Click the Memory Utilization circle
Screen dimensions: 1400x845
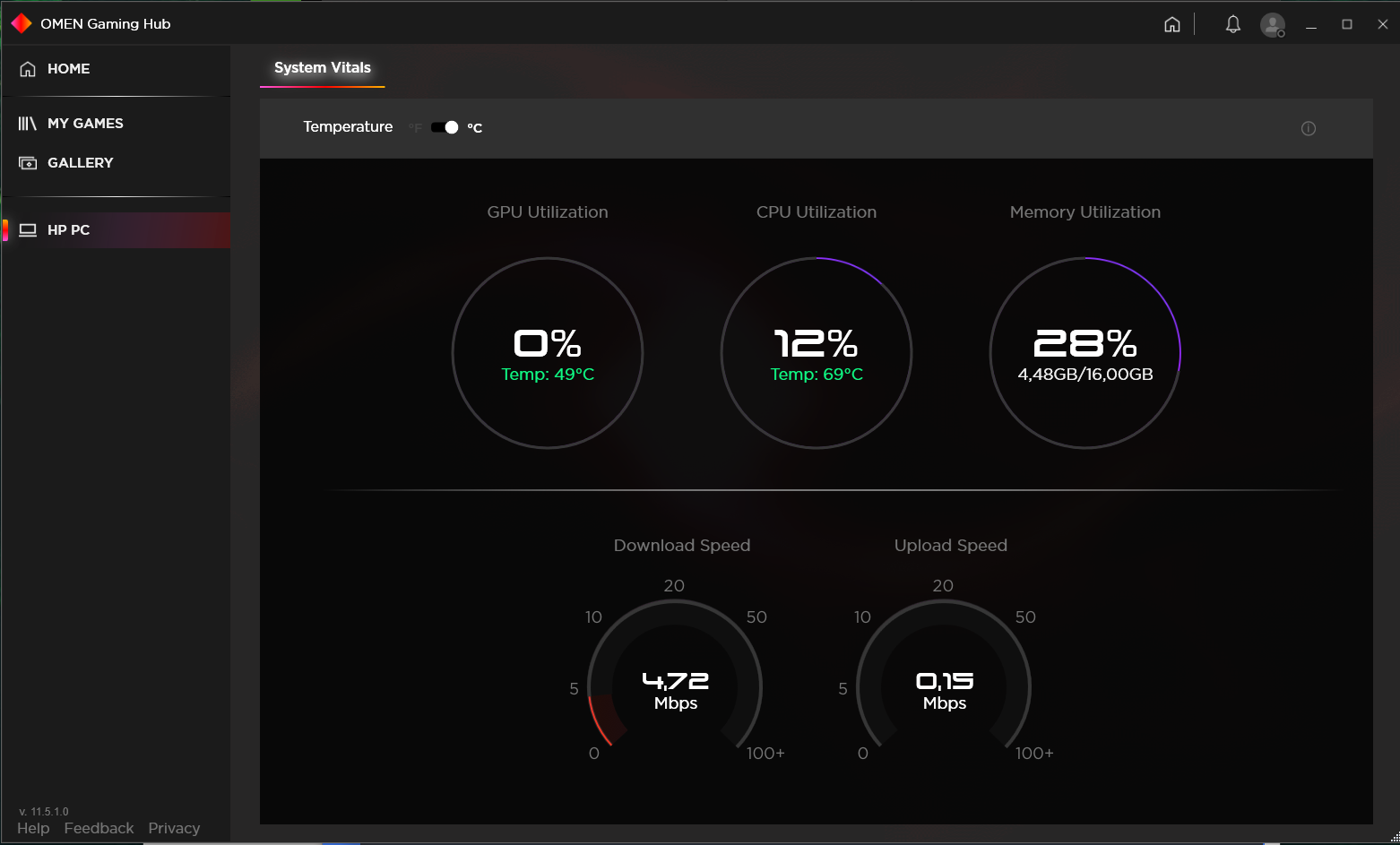point(1085,353)
